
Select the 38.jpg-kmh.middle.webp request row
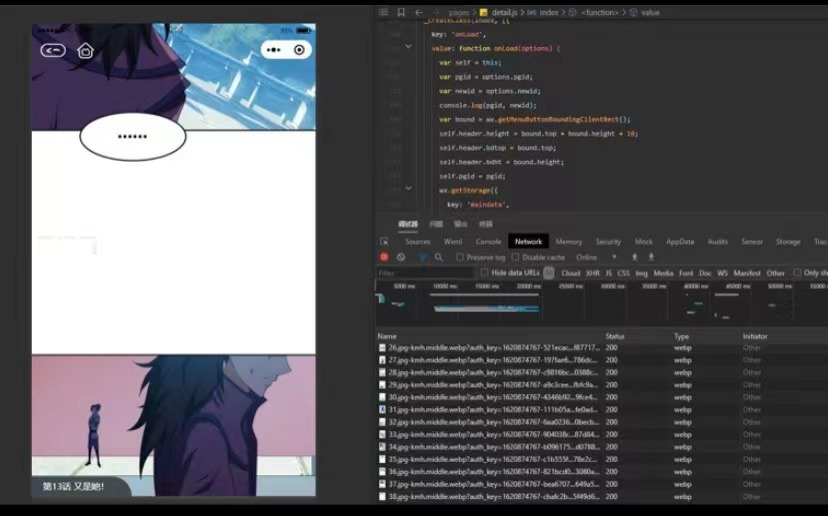pos(601,496)
